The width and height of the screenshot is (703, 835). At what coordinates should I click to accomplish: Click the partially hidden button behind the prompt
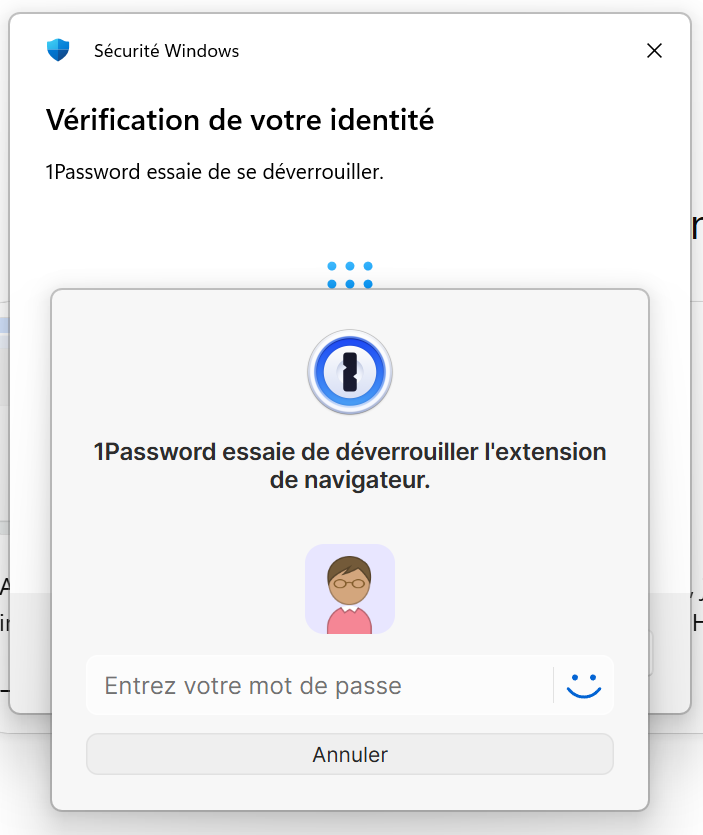[x=652, y=652]
